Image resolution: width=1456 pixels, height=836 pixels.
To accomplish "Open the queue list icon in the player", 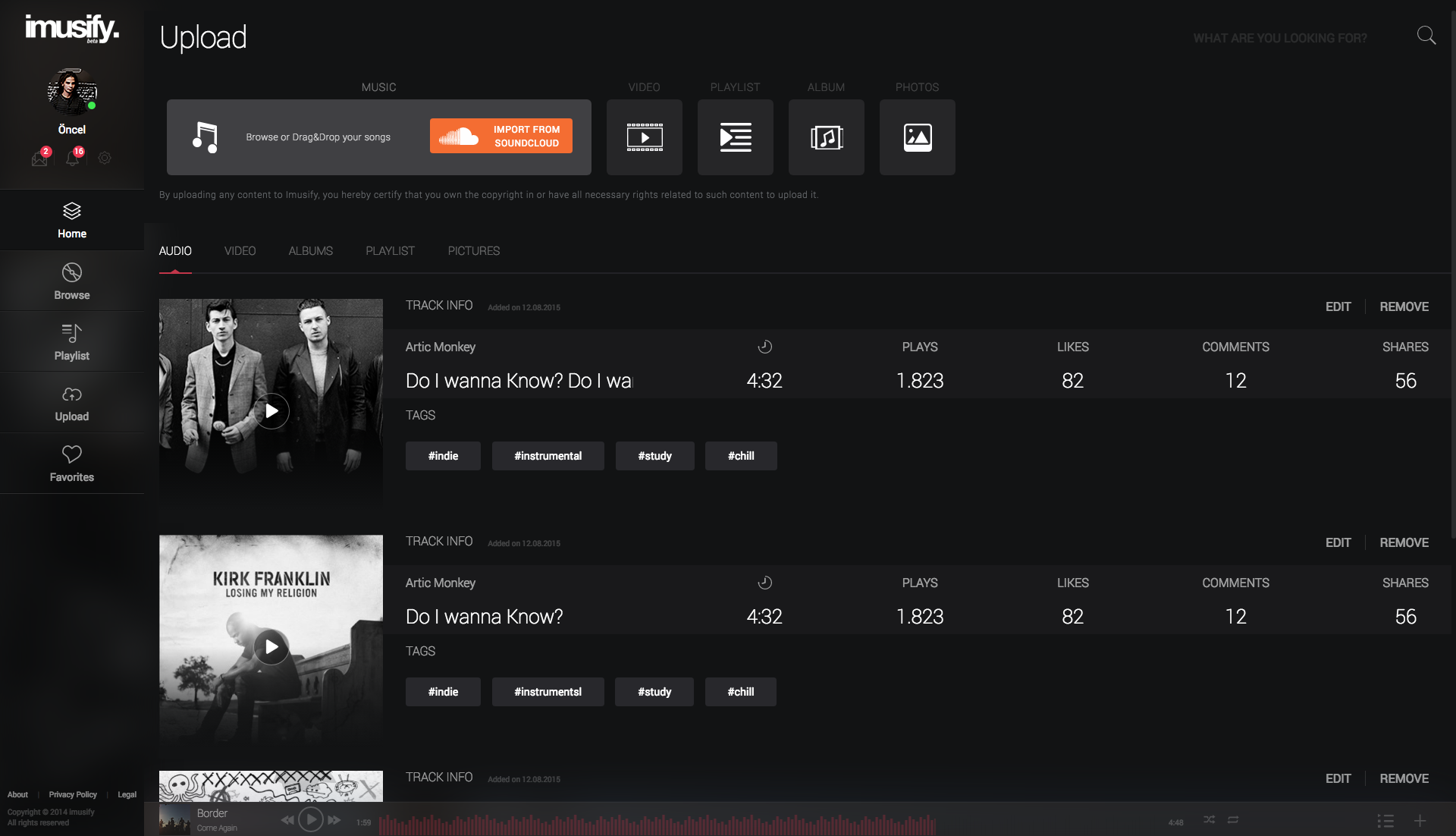I will coord(1385,821).
